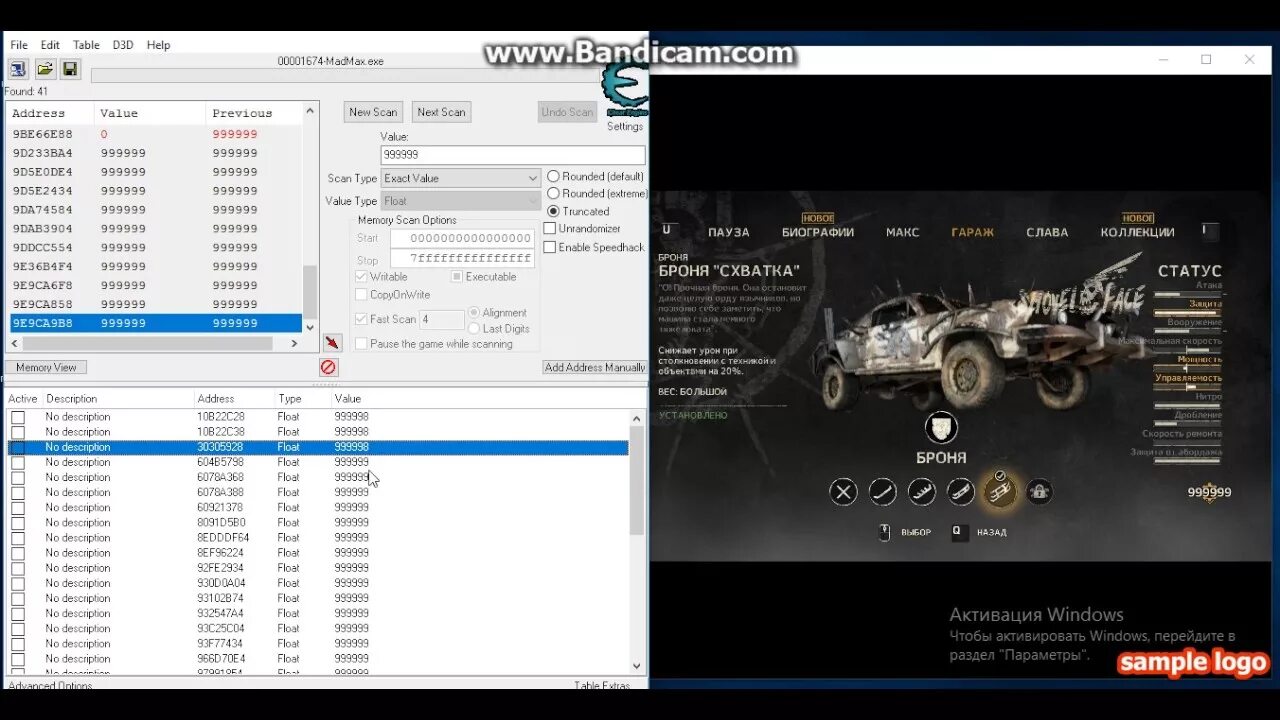Activate checkbox for address 10B22C28
Screen dimensions: 1280x720
(x=18, y=416)
